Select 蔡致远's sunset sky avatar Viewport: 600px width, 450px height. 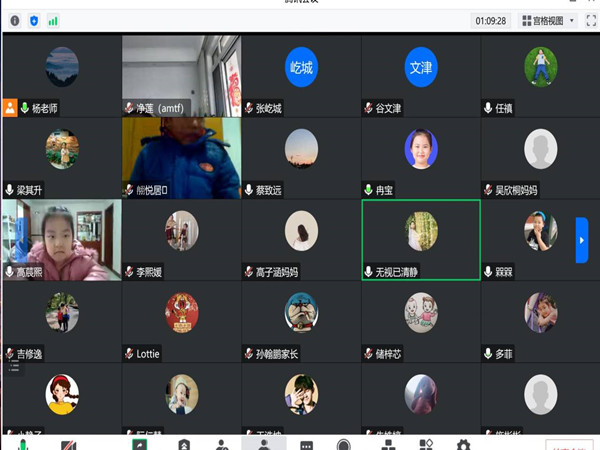click(301, 149)
